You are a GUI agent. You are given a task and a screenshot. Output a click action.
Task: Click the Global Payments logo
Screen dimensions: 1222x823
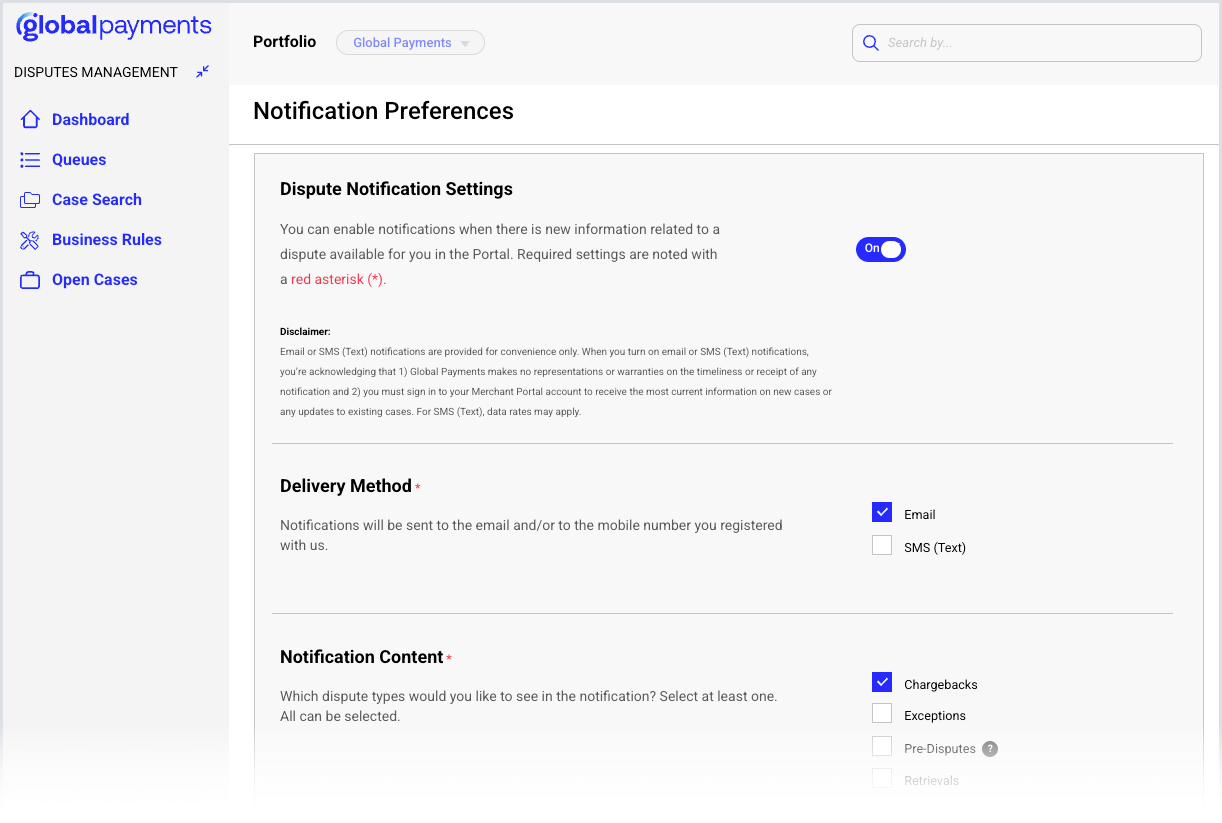point(114,27)
